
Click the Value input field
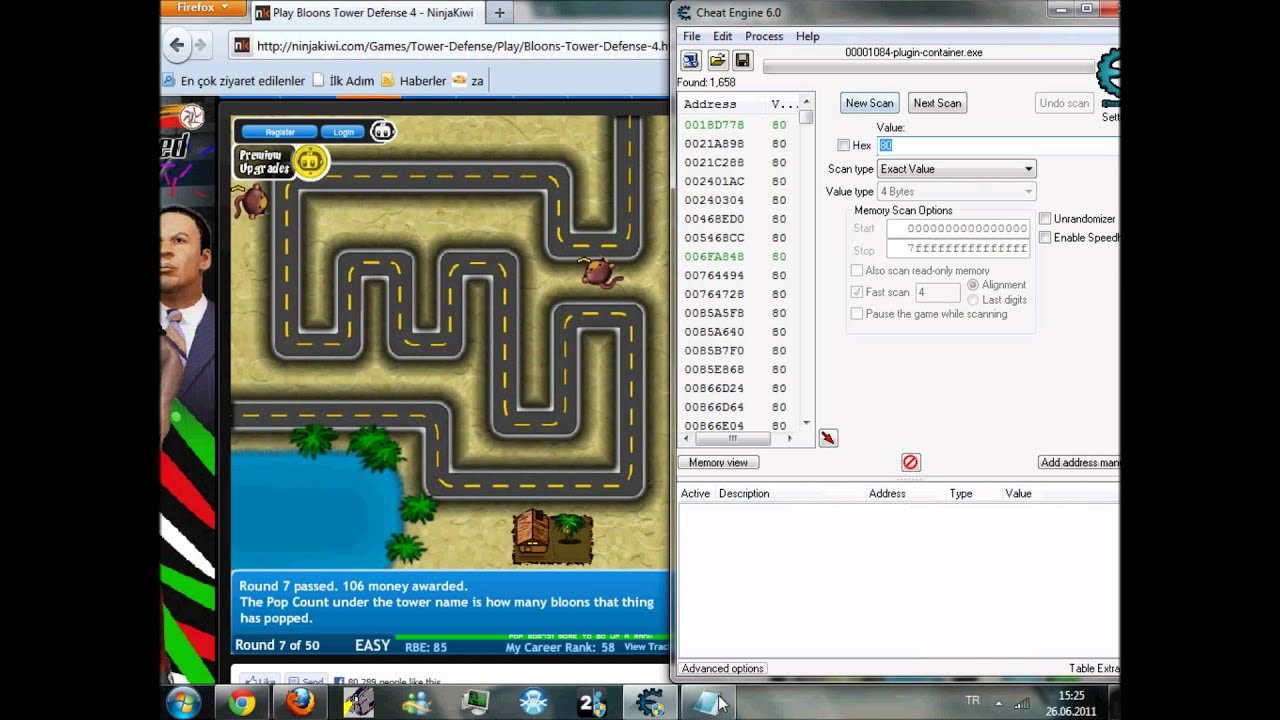998,146
